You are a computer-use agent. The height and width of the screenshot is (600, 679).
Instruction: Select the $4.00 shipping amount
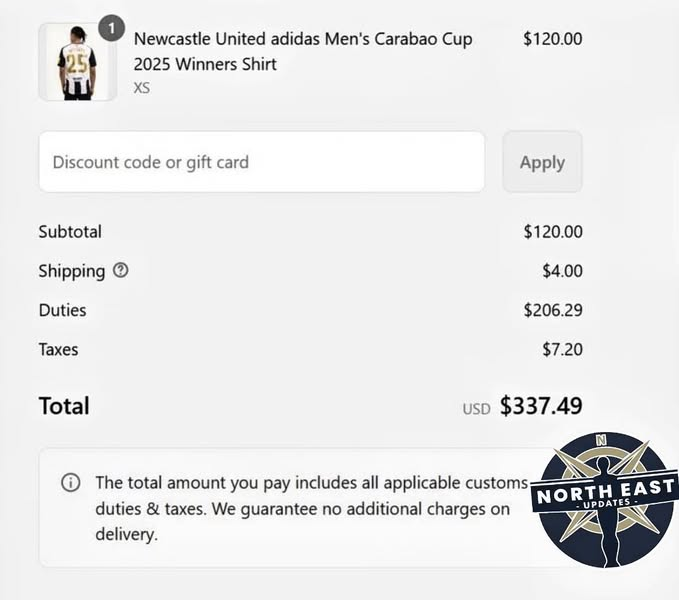[x=562, y=271]
